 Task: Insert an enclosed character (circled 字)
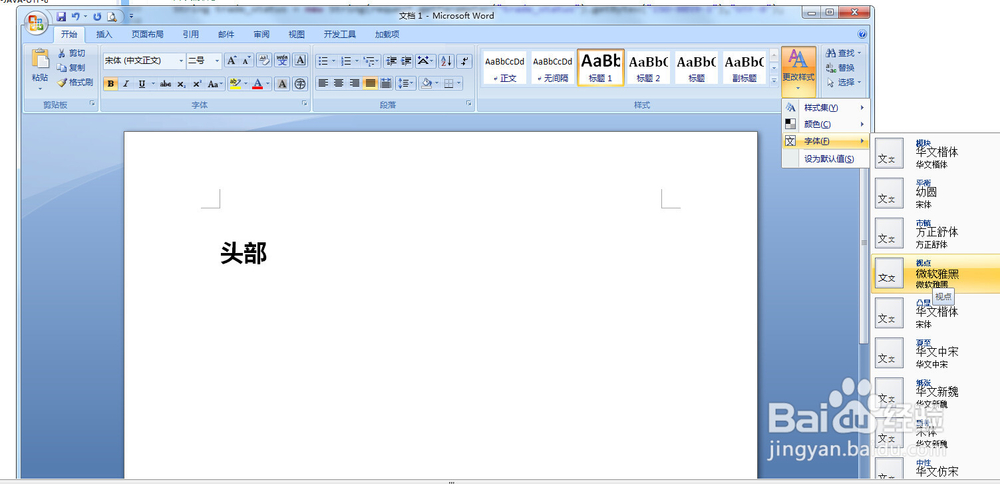[300, 84]
